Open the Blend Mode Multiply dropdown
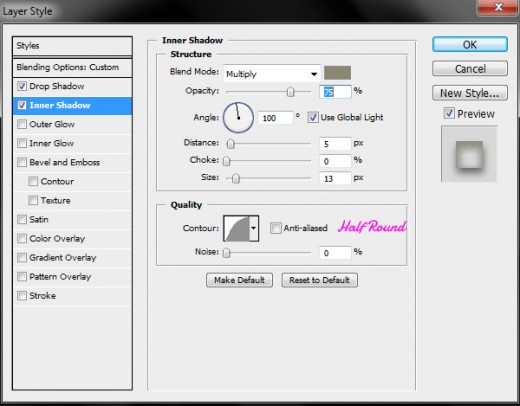This screenshot has width=520, height=406. click(272, 74)
